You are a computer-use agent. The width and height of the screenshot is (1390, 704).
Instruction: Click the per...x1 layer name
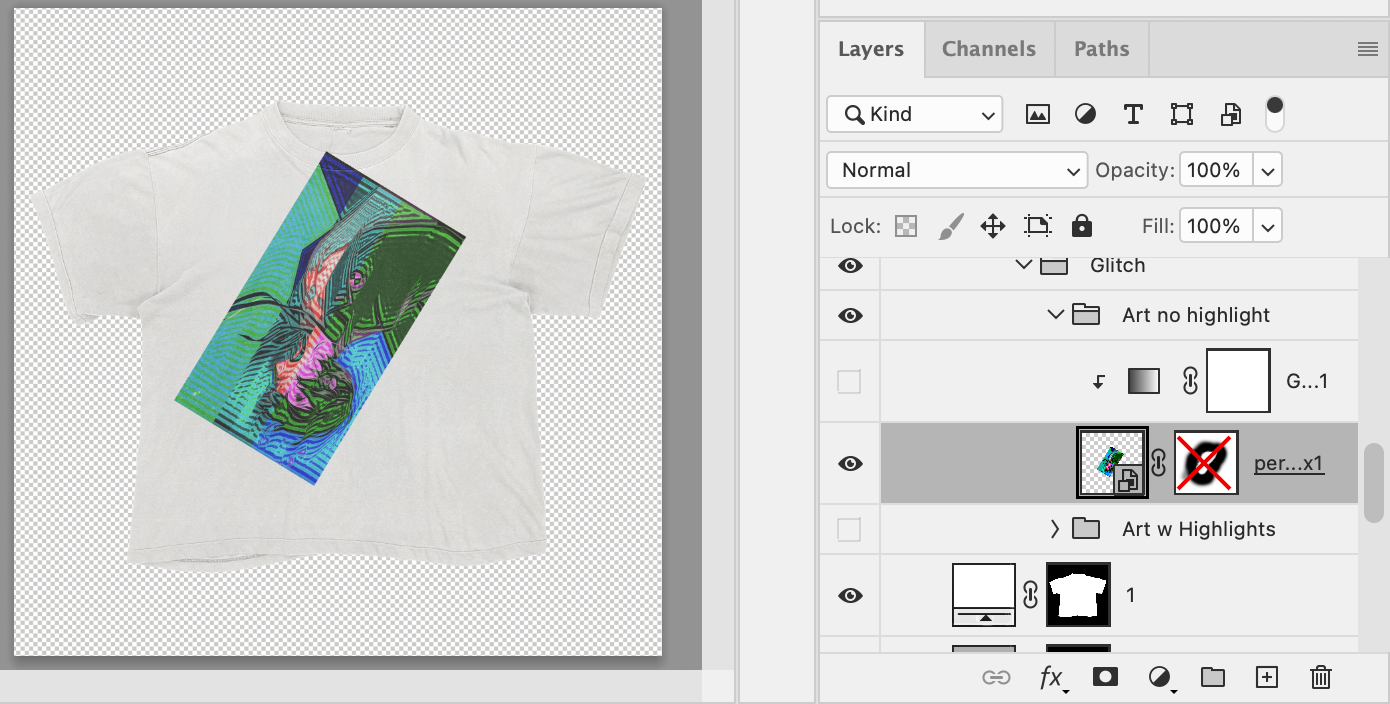pyautogui.click(x=1289, y=464)
